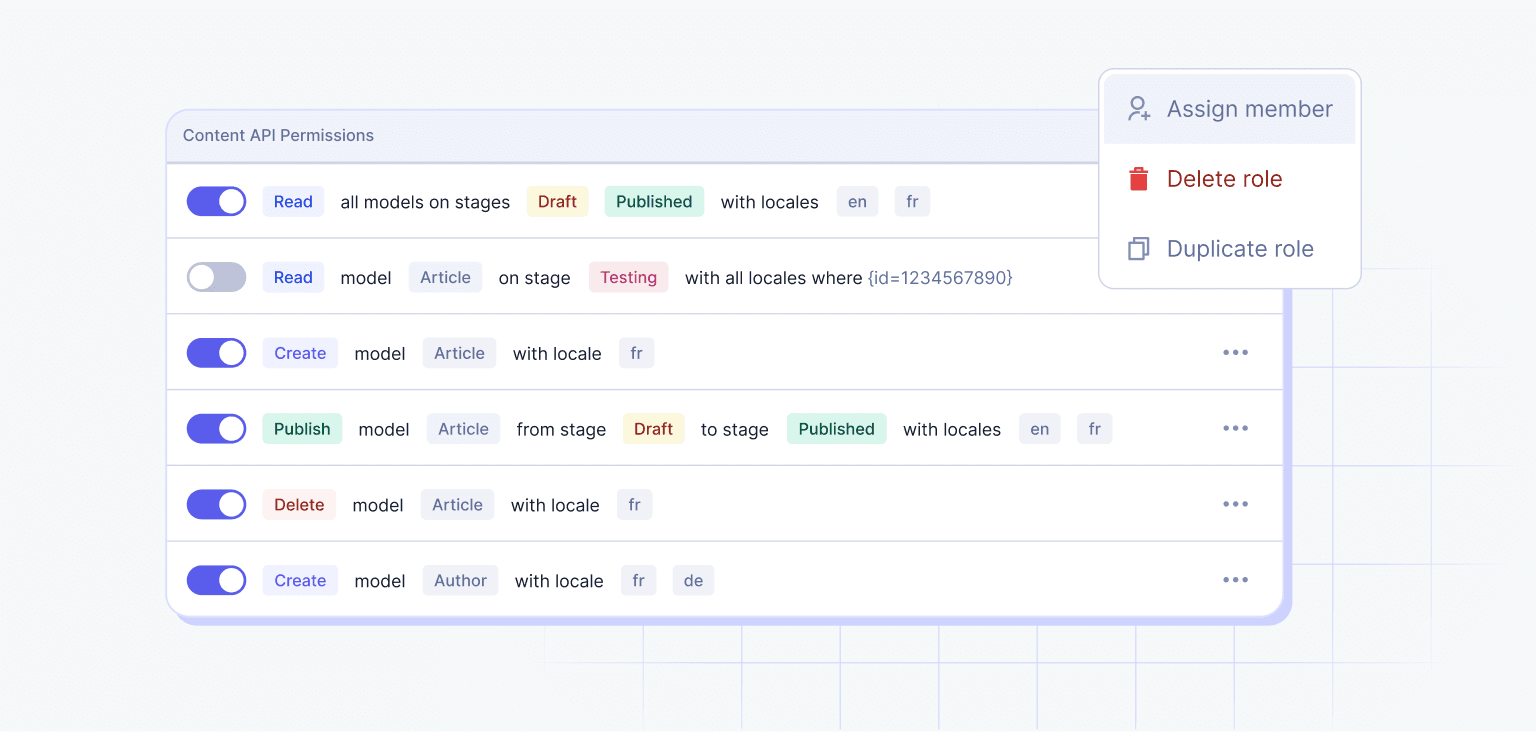Choose Duplicate role from the menu
Image resolution: width=1536 pixels, height=732 pixels.
coord(1230,249)
